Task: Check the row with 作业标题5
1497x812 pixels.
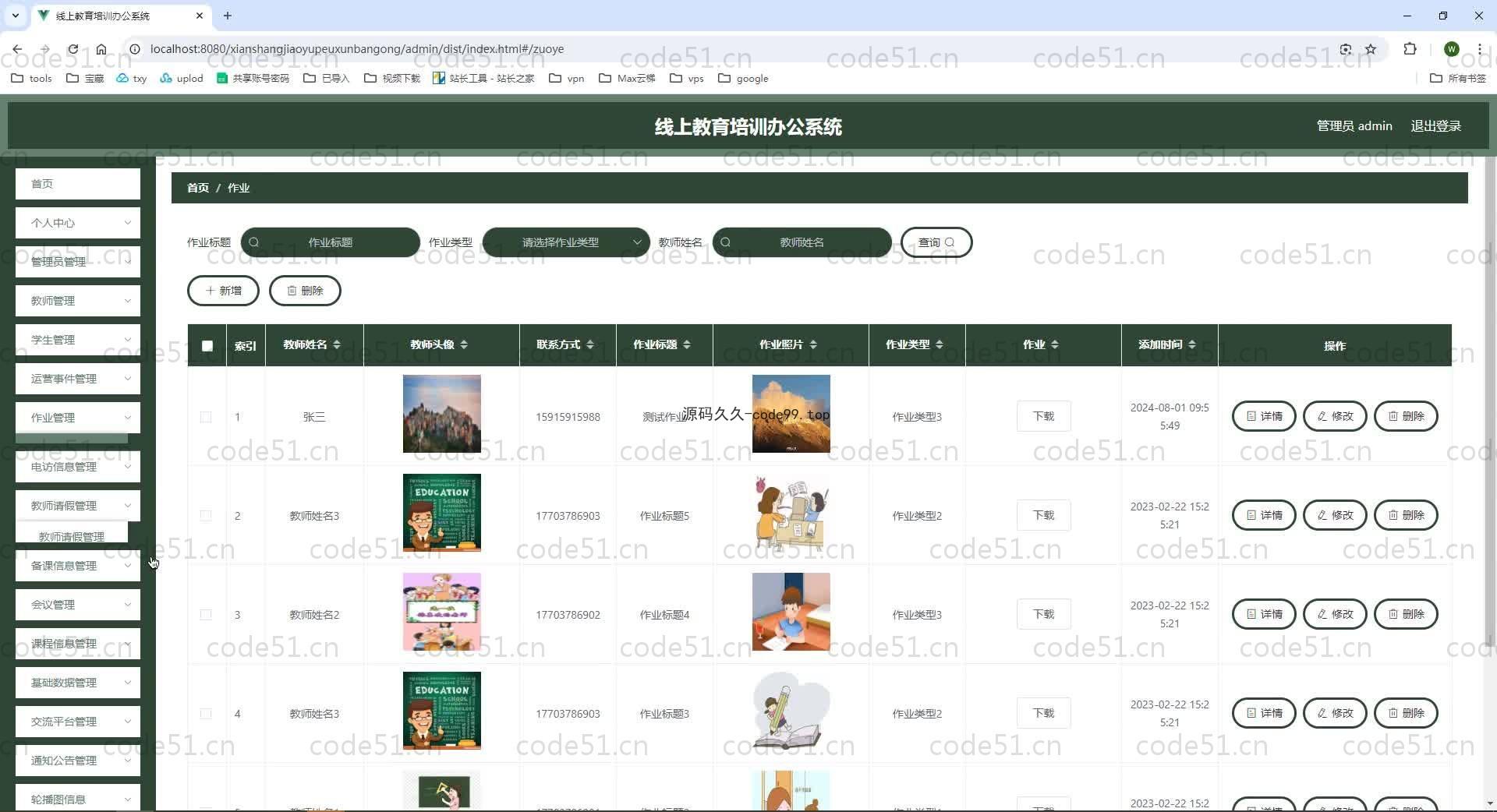Action: (x=206, y=516)
